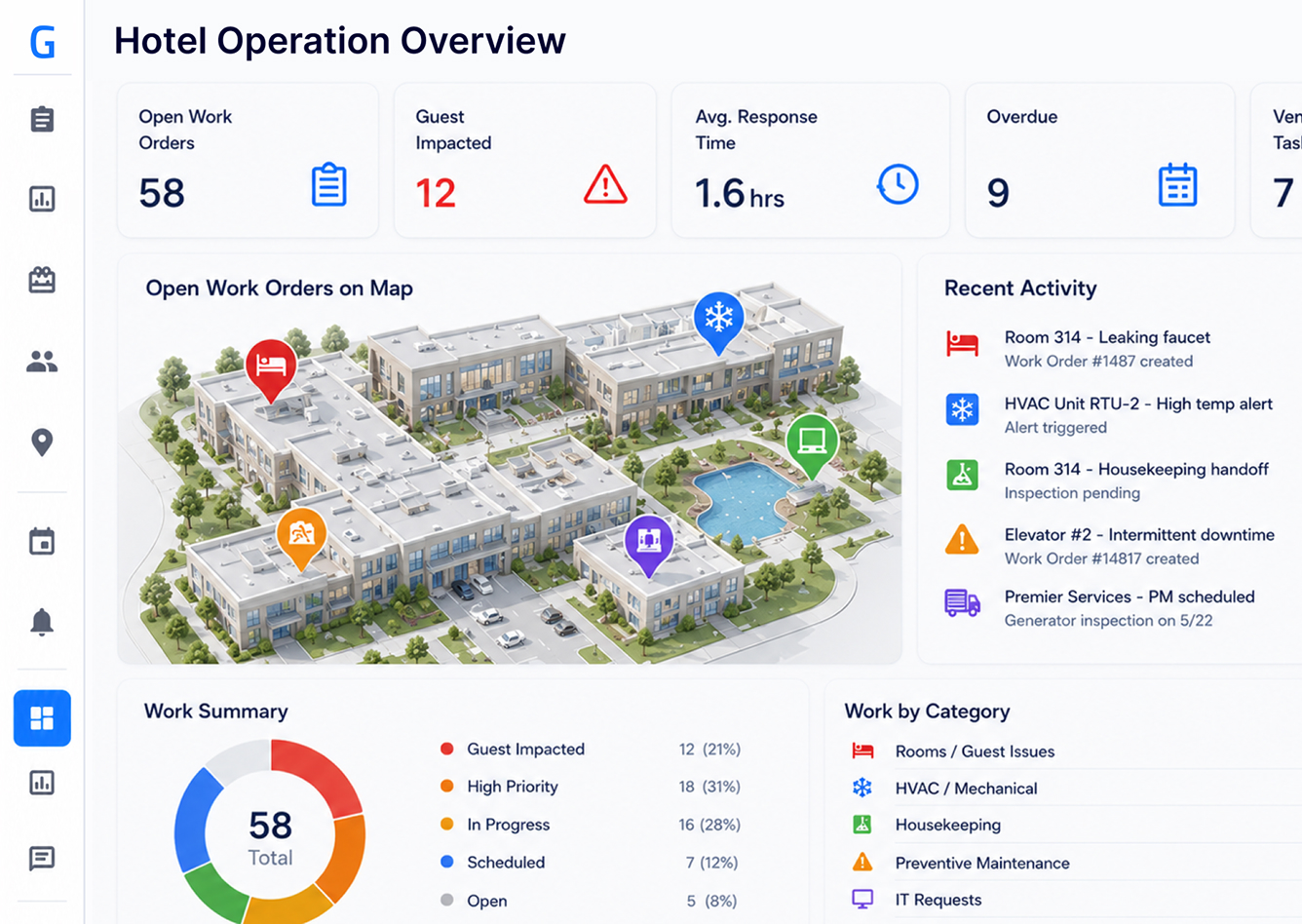Click the green donut chart segment
The image size is (1302, 924).
[x=219, y=890]
